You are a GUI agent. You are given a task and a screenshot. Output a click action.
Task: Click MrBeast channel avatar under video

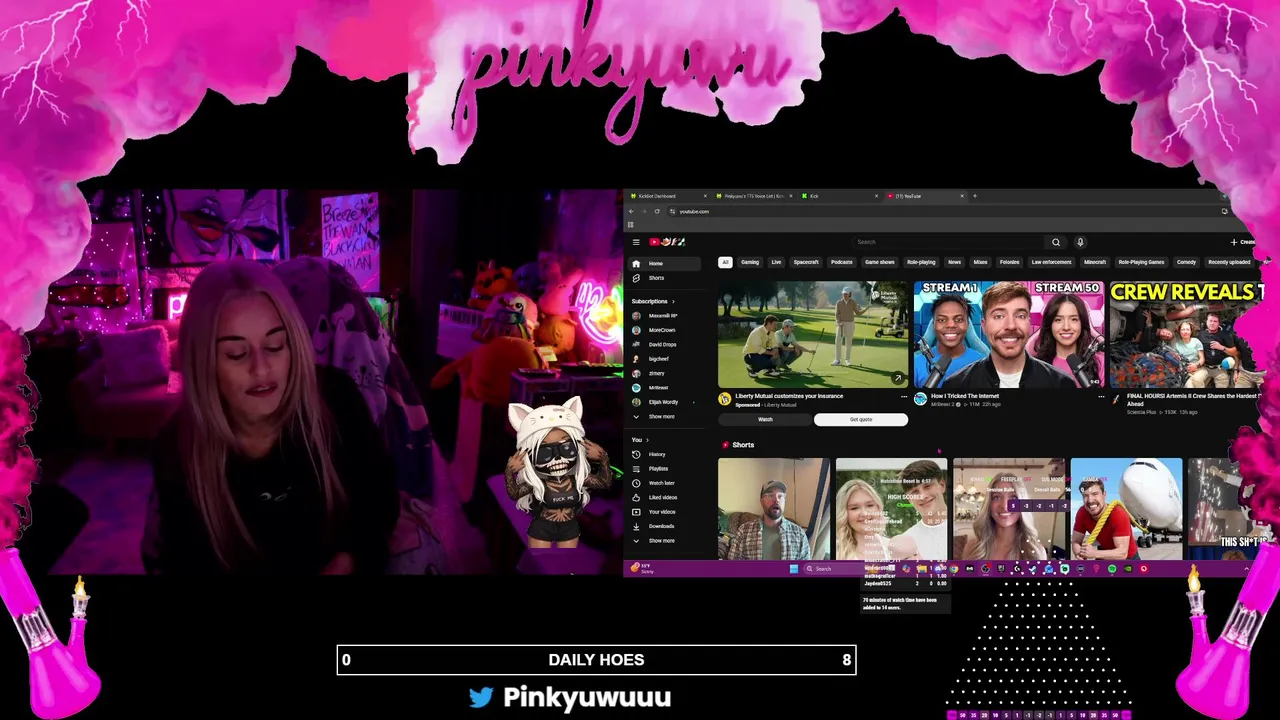pos(920,399)
